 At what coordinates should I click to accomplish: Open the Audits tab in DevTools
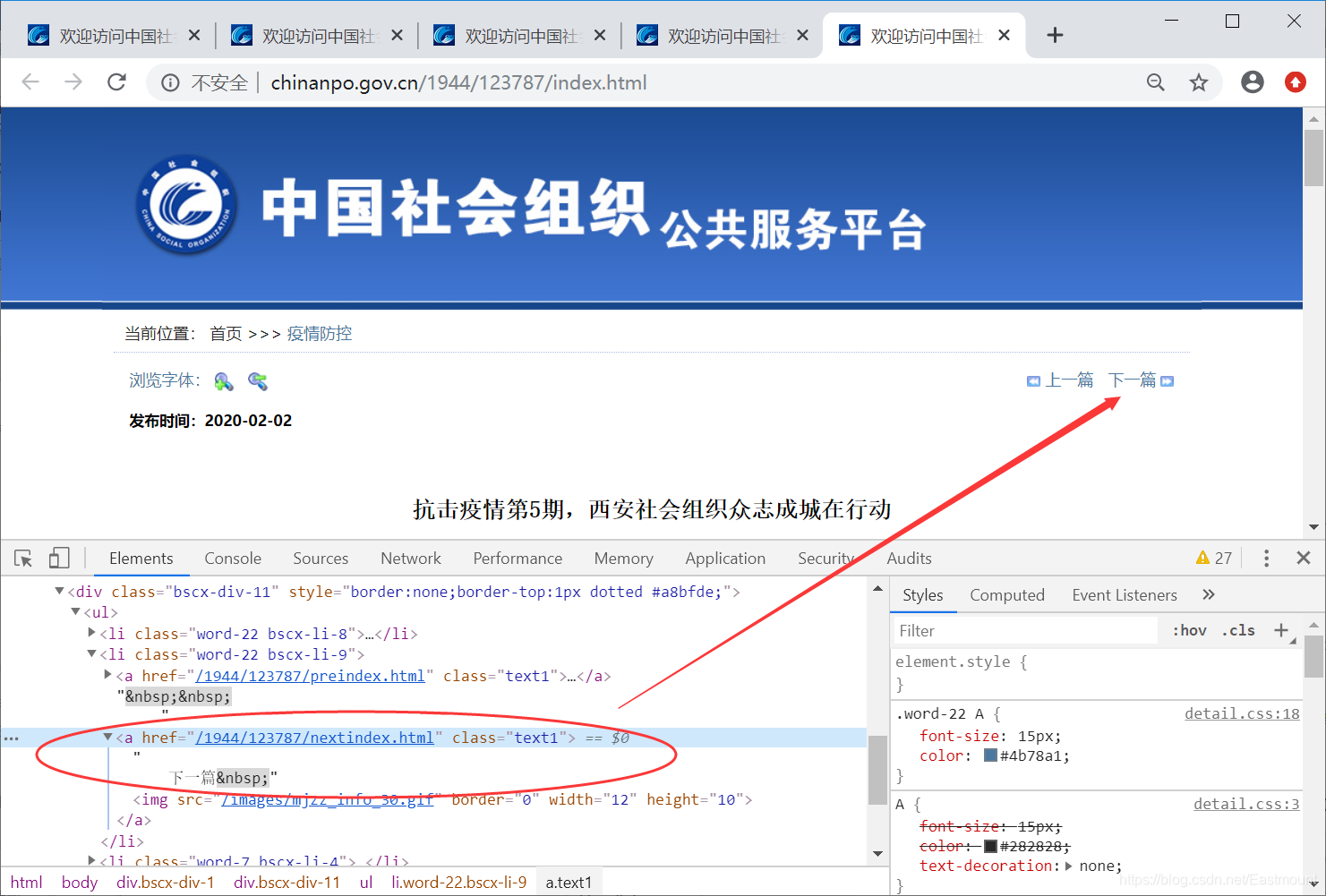909,559
